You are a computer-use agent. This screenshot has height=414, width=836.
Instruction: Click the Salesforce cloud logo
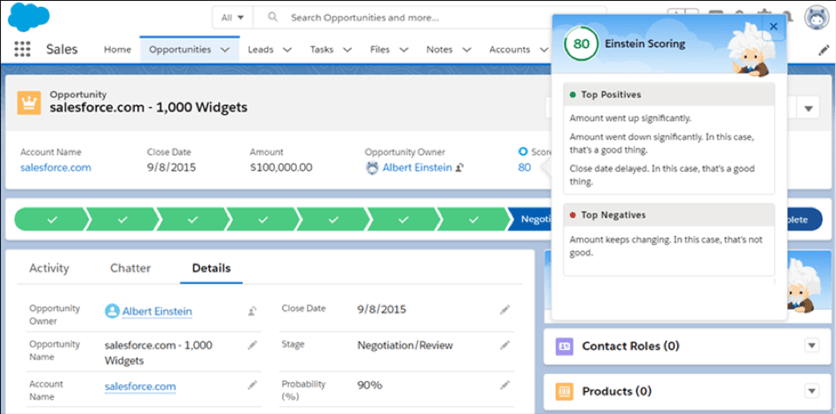(x=32, y=17)
